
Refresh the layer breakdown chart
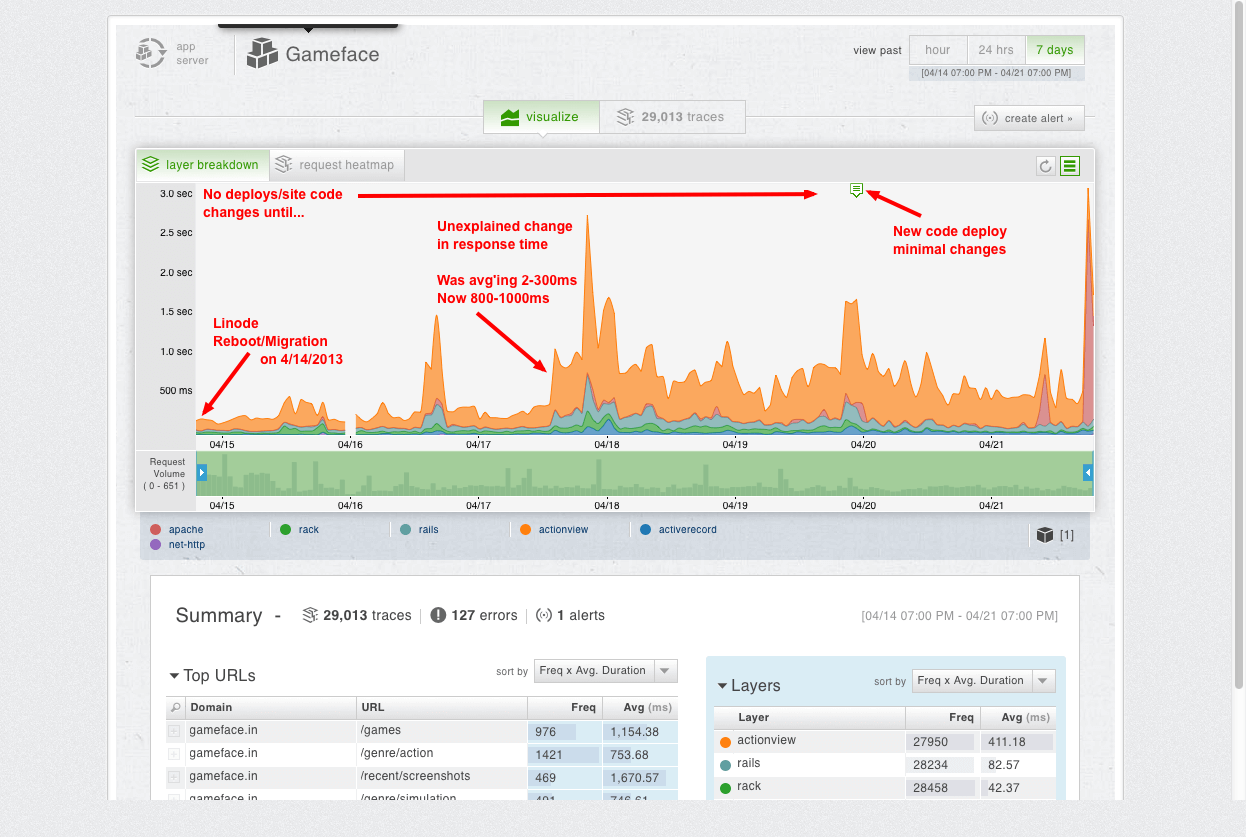point(1046,166)
